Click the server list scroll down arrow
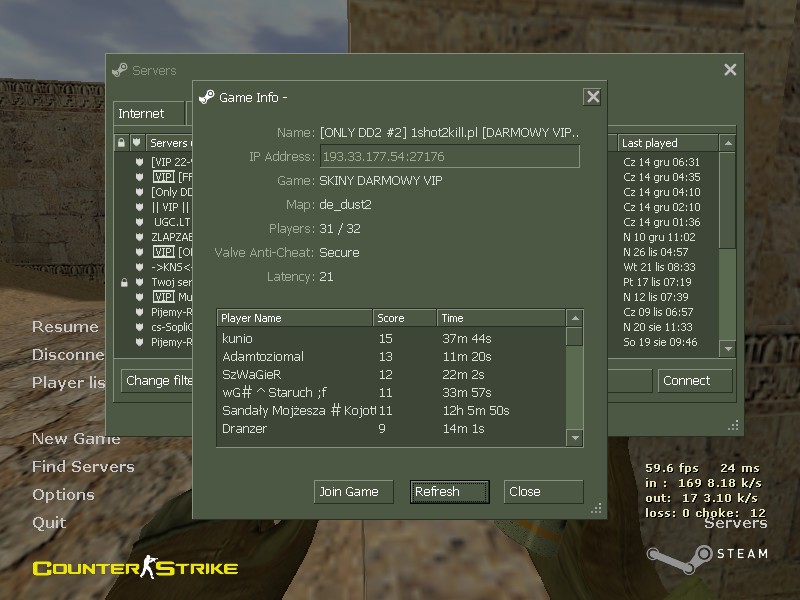This screenshot has height=600, width=800. (728, 348)
